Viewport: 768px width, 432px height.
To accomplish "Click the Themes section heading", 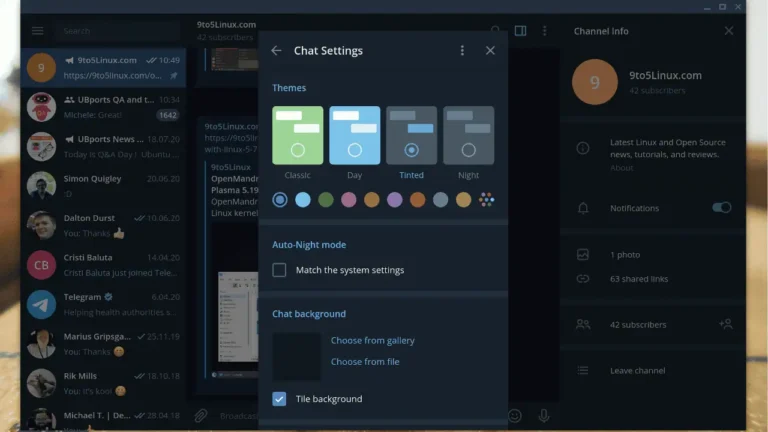I will point(289,88).
